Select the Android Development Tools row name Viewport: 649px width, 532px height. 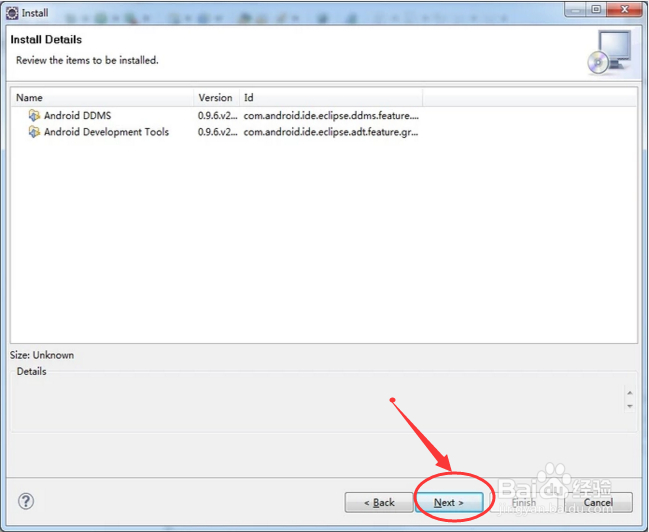[x=106, y=132]
